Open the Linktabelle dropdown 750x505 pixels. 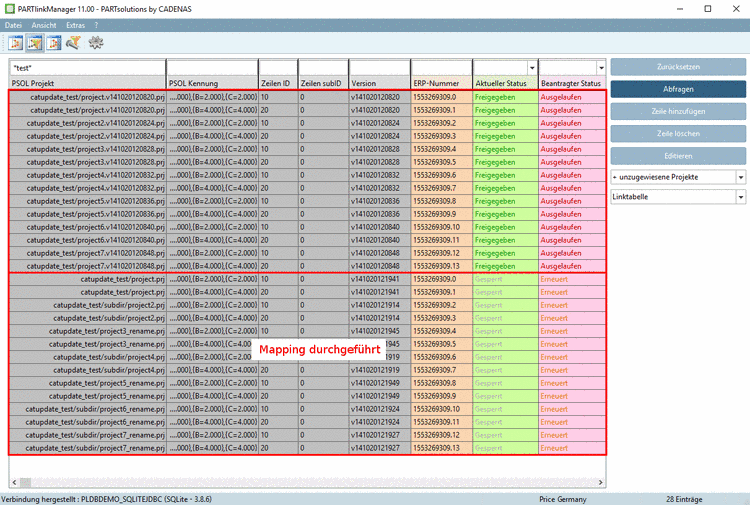[x=740, y=198]
